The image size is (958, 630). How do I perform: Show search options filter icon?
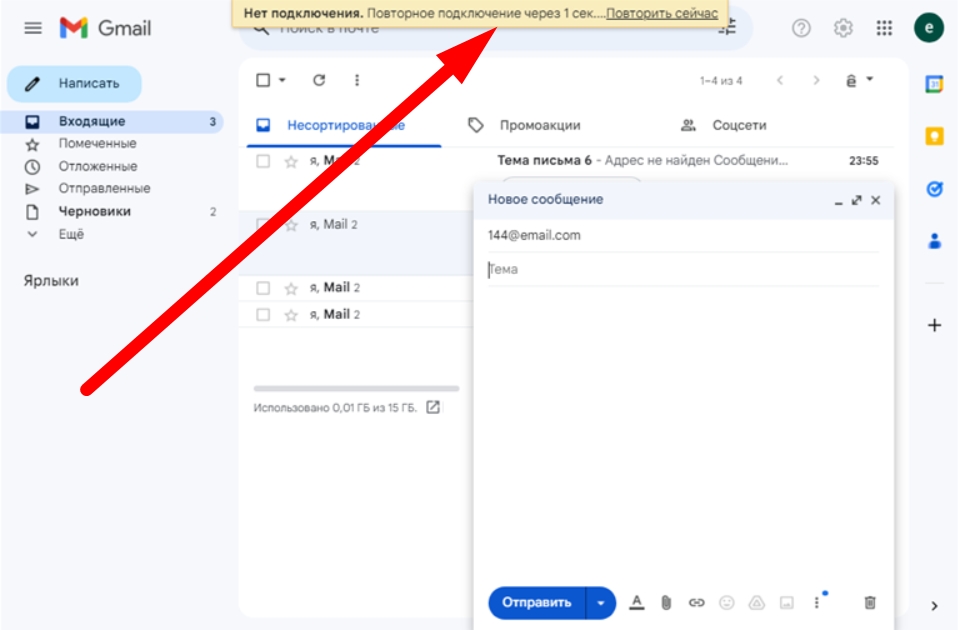tap(726, 28)
